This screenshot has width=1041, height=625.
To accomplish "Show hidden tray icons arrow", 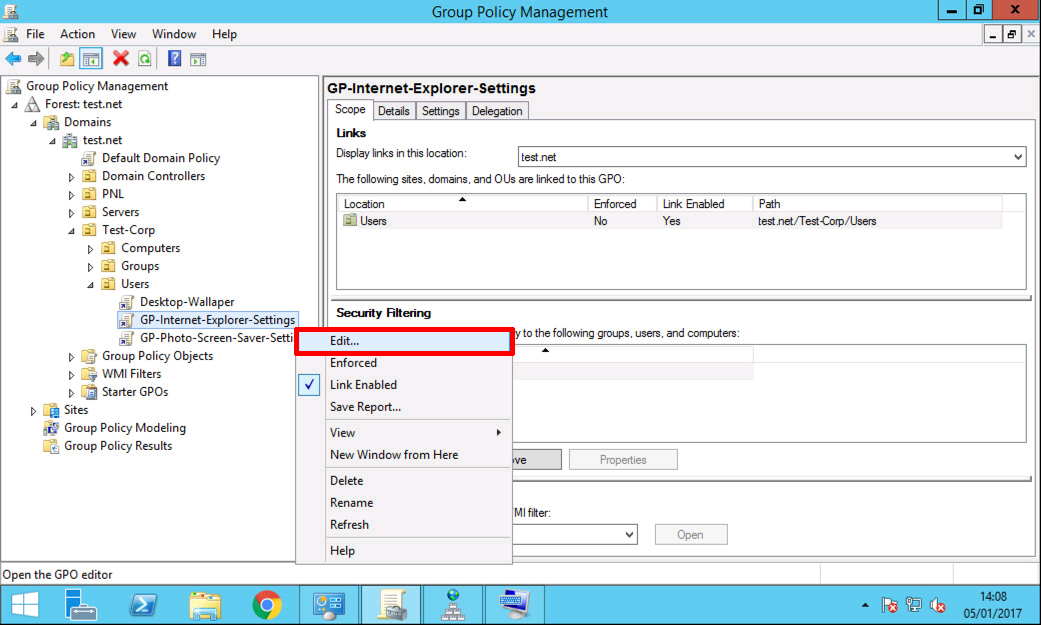I will (865, 605).
